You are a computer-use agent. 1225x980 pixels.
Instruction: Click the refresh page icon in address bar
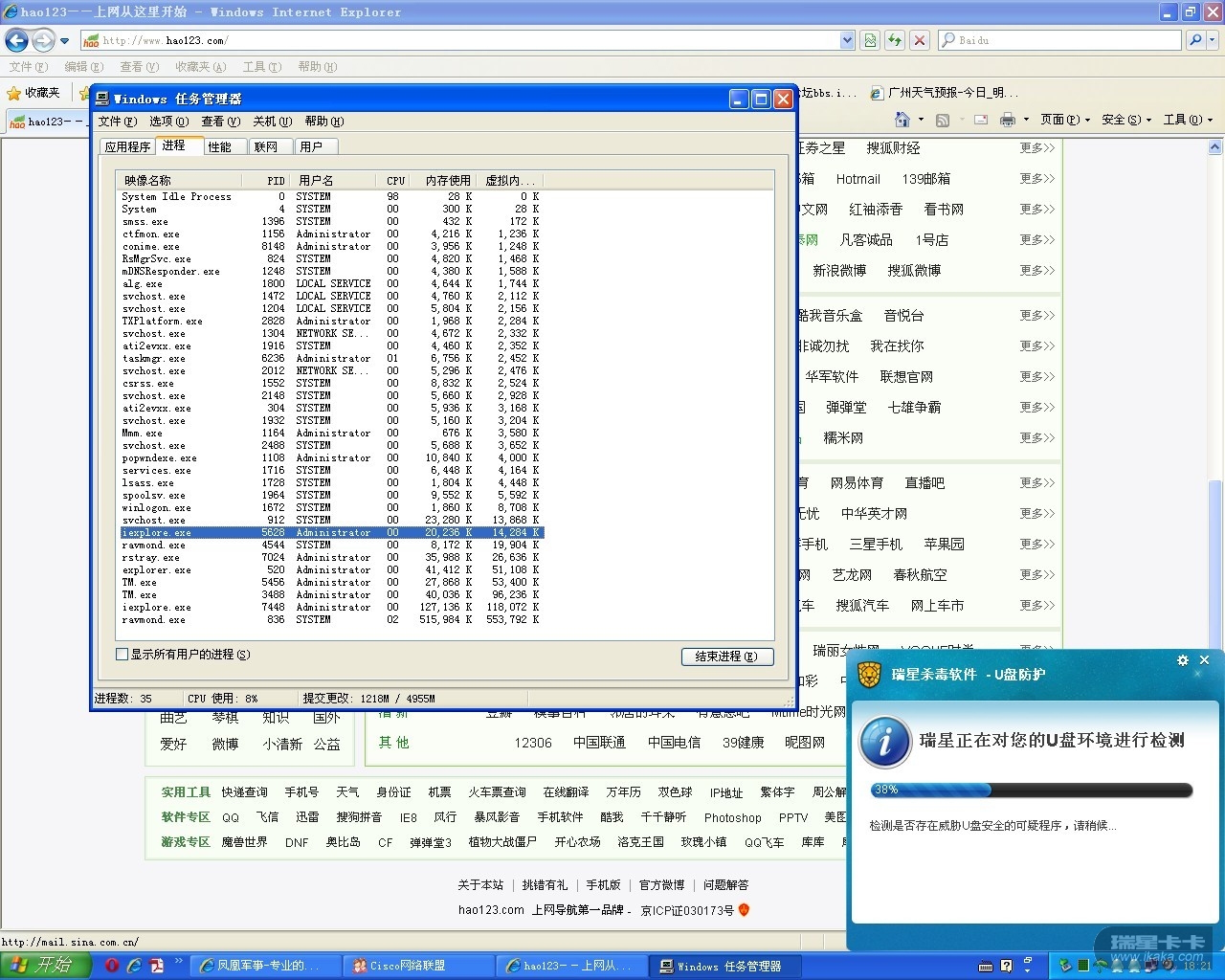tap(894, 40)
